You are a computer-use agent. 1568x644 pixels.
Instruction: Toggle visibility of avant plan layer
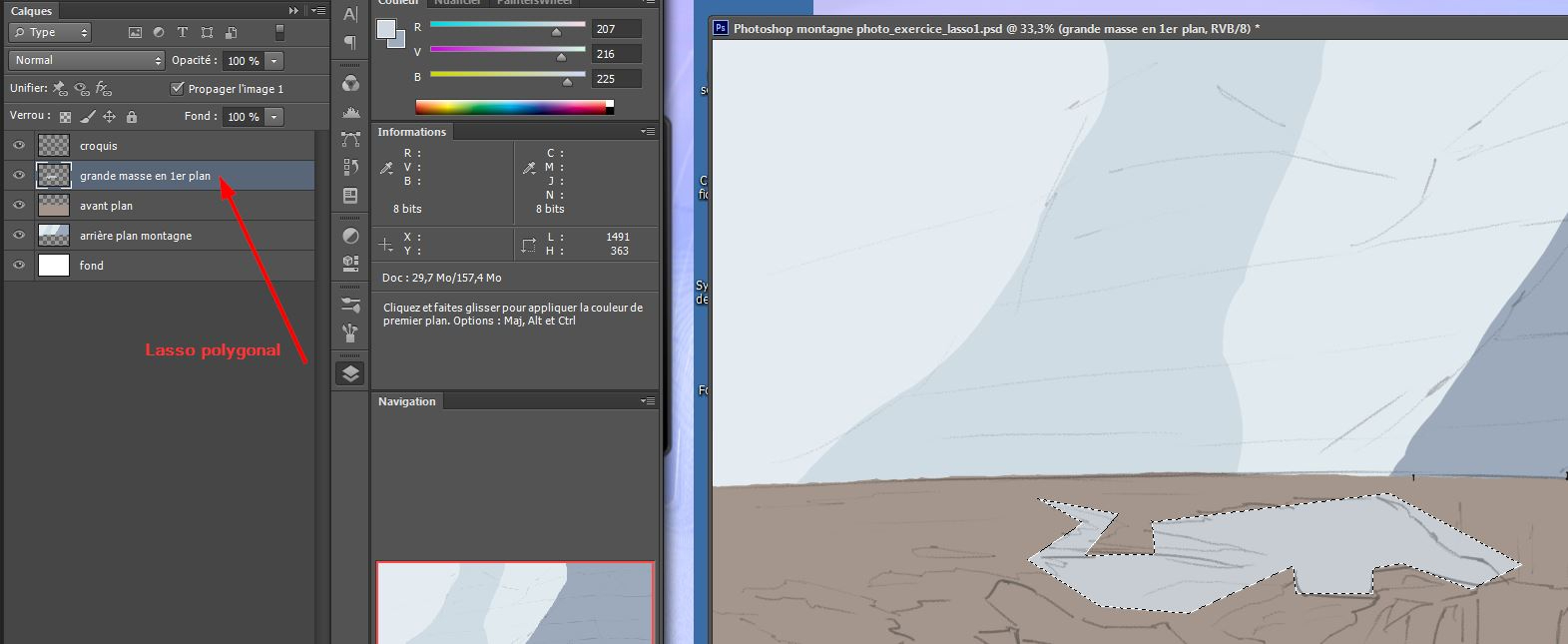19,206
